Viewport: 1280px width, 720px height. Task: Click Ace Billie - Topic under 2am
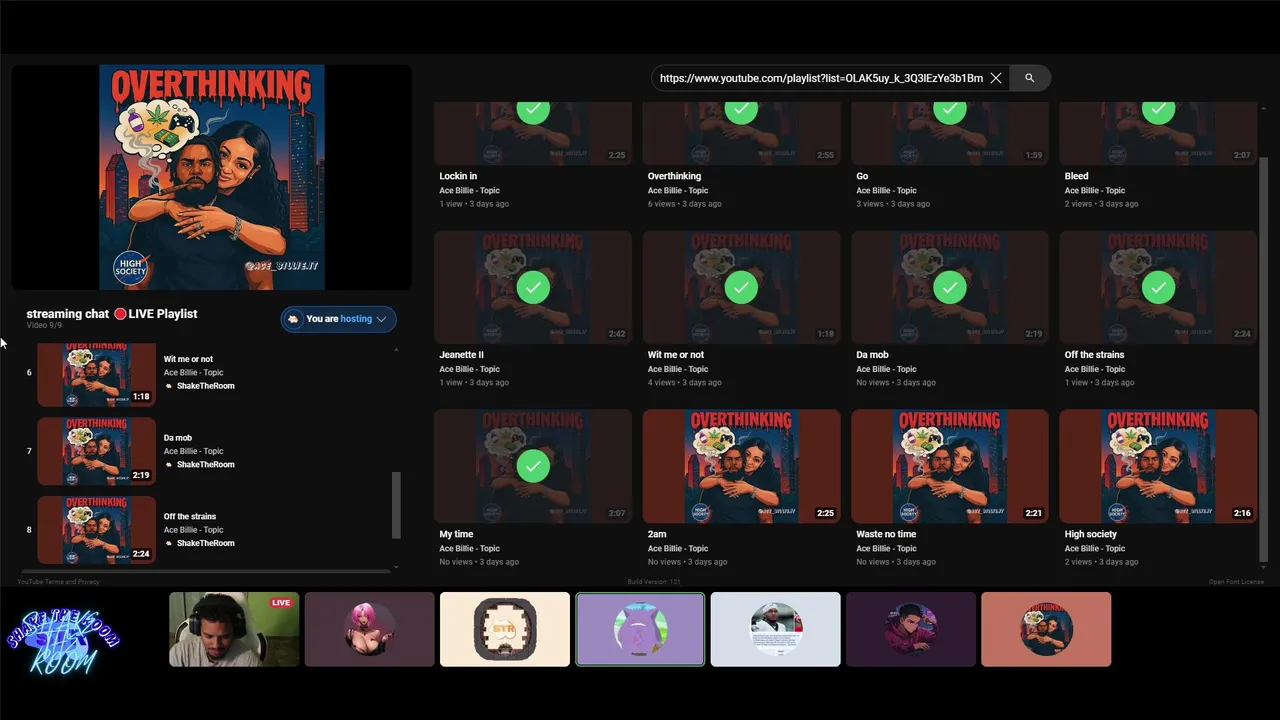point(677,548)
